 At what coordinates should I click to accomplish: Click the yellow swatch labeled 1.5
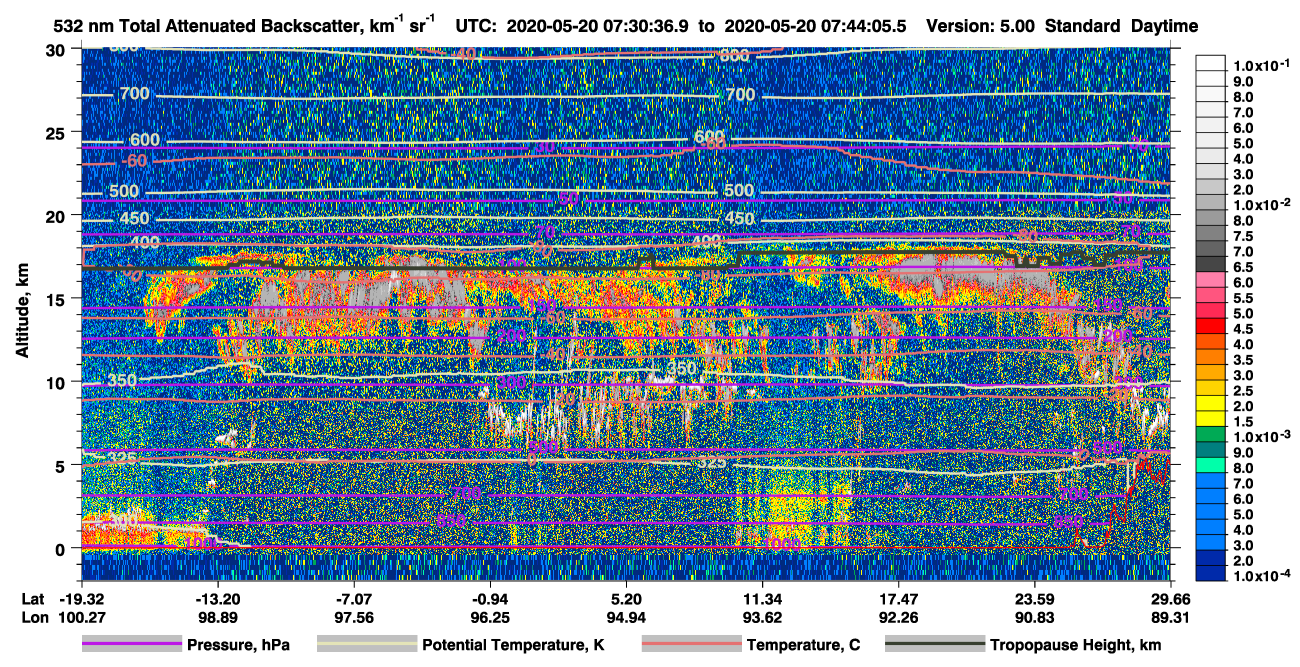[1213, 420]
